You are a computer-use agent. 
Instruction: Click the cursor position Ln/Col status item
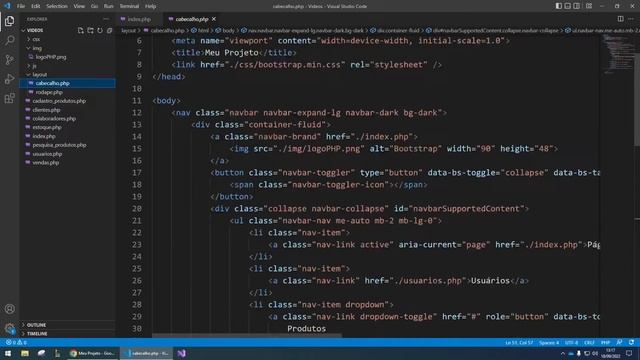click(519, 342)
